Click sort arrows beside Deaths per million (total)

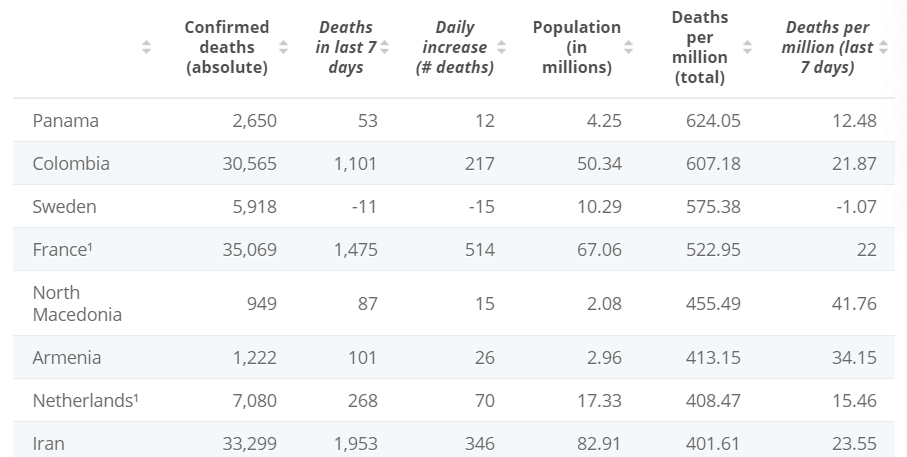click(x=748, y=47)
